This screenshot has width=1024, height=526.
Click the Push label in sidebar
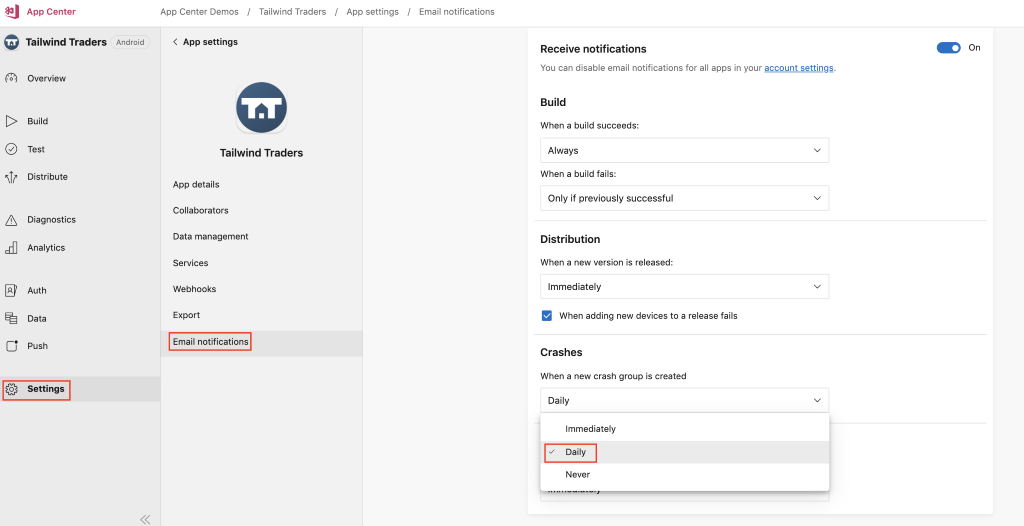click(x=37, y=346)
